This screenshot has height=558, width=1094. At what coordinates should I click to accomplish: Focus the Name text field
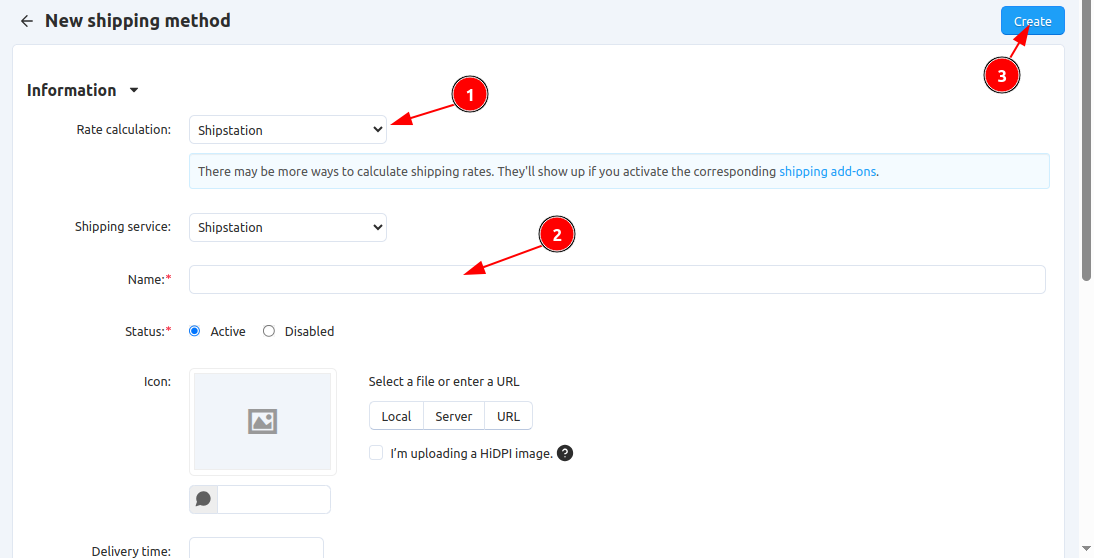pos(617,279)
